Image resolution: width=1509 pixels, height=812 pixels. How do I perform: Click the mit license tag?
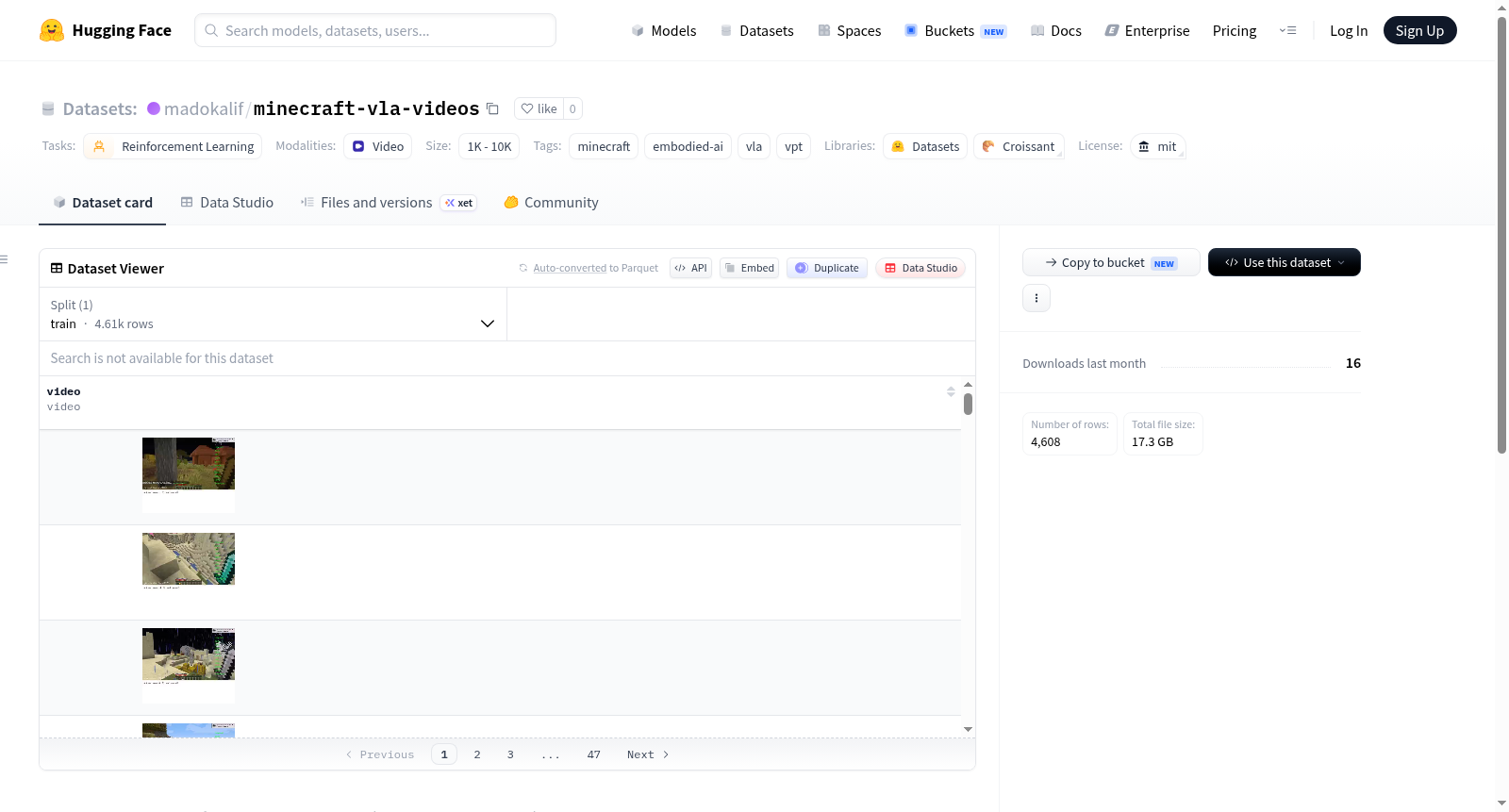pyautogui.click(x=1157, y=146)
